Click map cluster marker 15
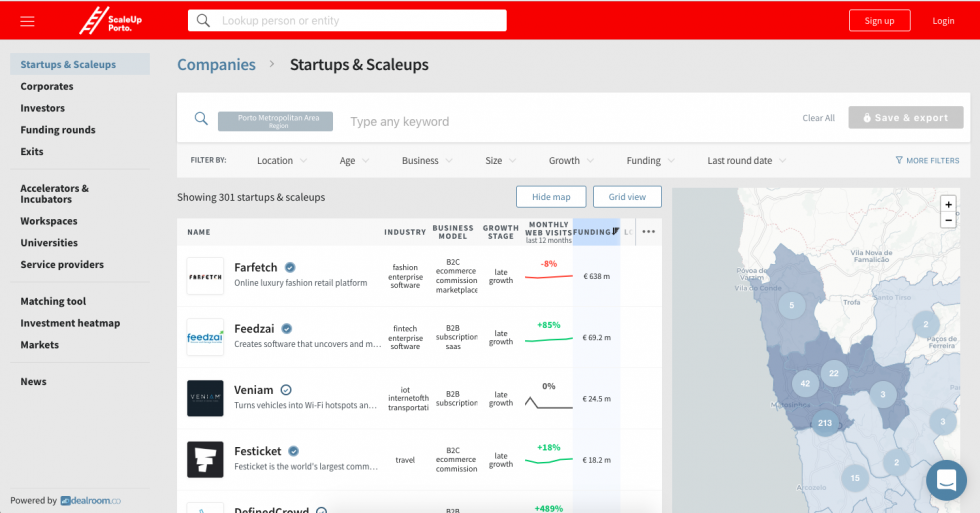Screen dimensions: 980x513 pyautogui.click(x=855, y=478)
